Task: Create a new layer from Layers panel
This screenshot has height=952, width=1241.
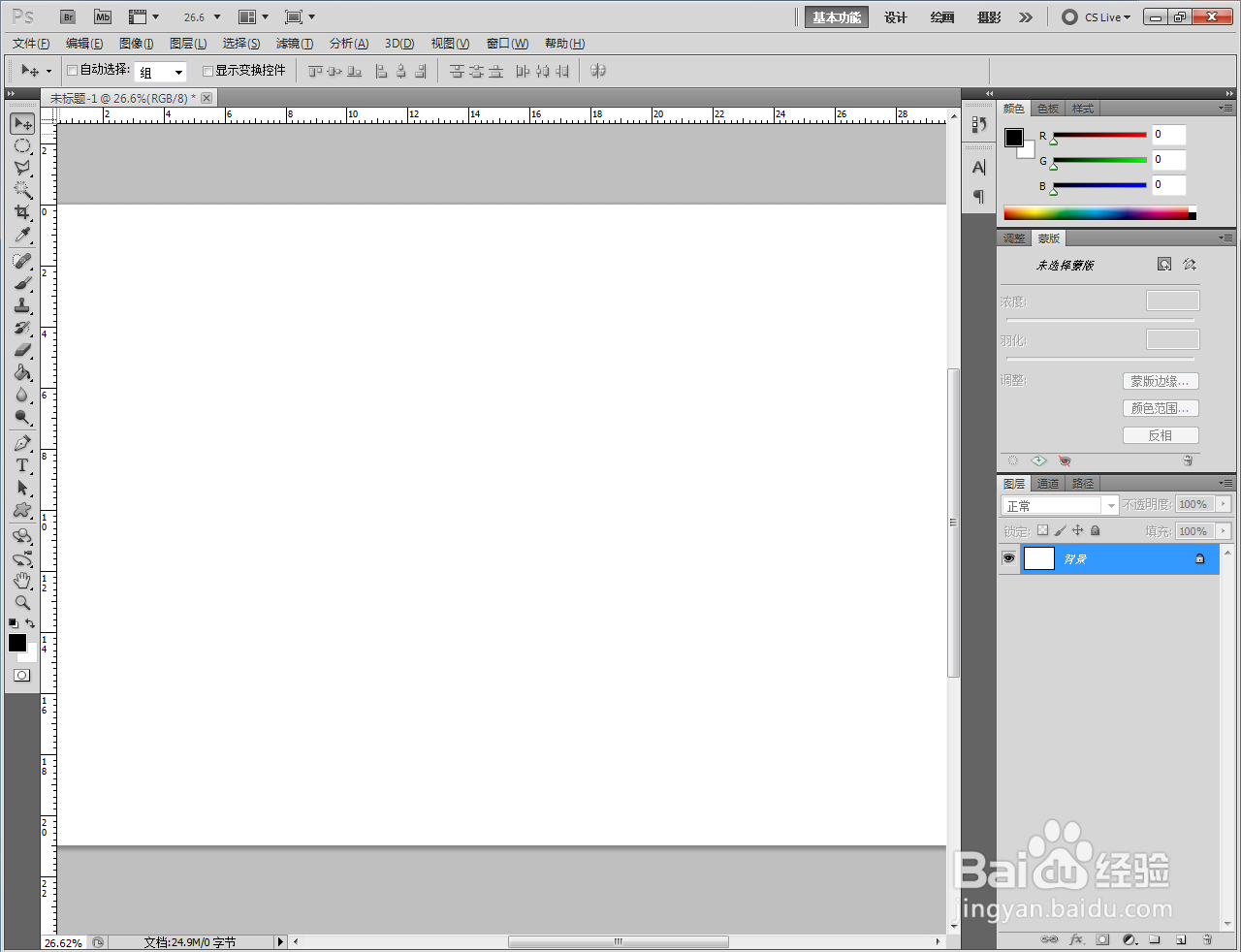Action: coord(1181,939)
